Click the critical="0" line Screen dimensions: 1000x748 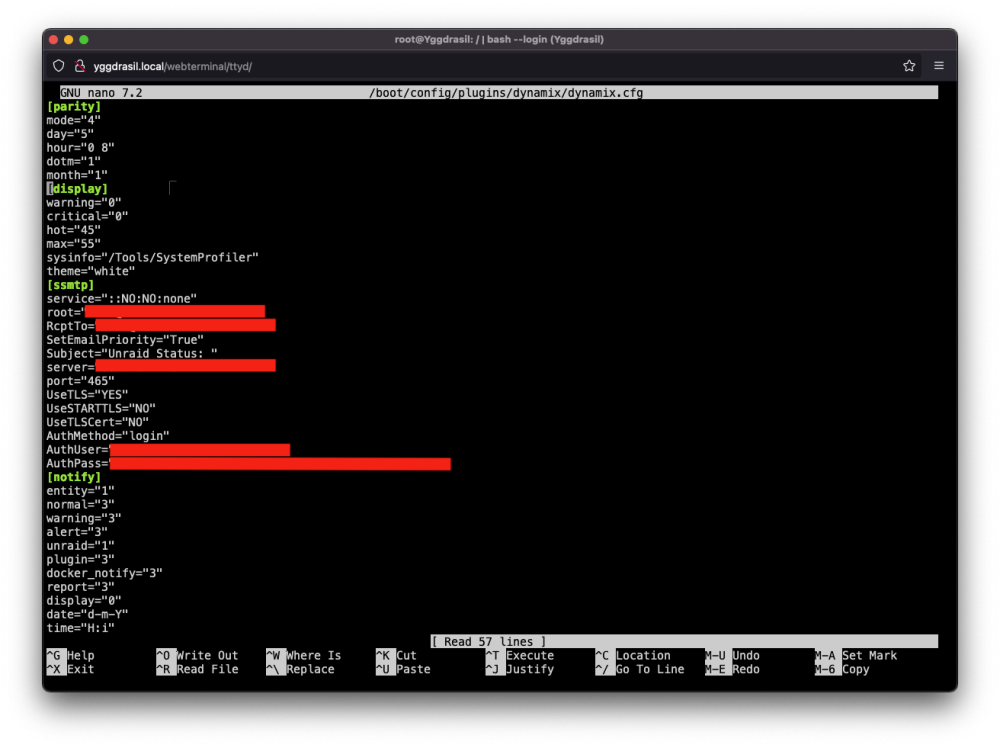click(x=87, y=216)
